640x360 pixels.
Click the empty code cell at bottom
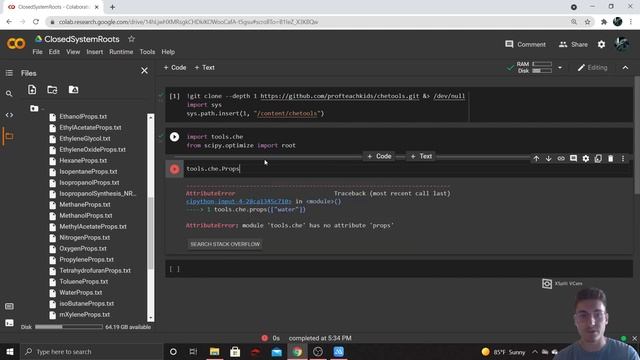pyautogui.click(x=399, y=269)
